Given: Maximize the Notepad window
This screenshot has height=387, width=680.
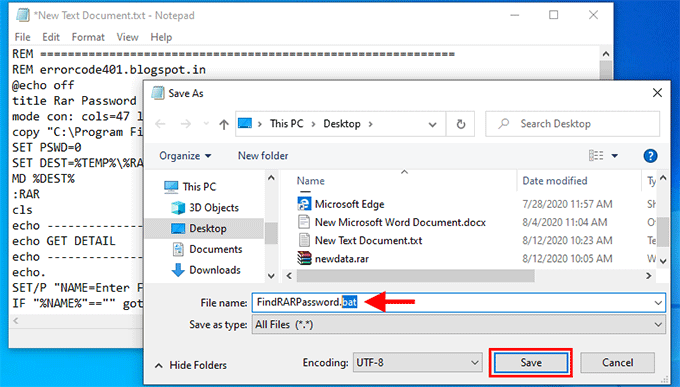Looking at the screenshot, I should [553, 15].
